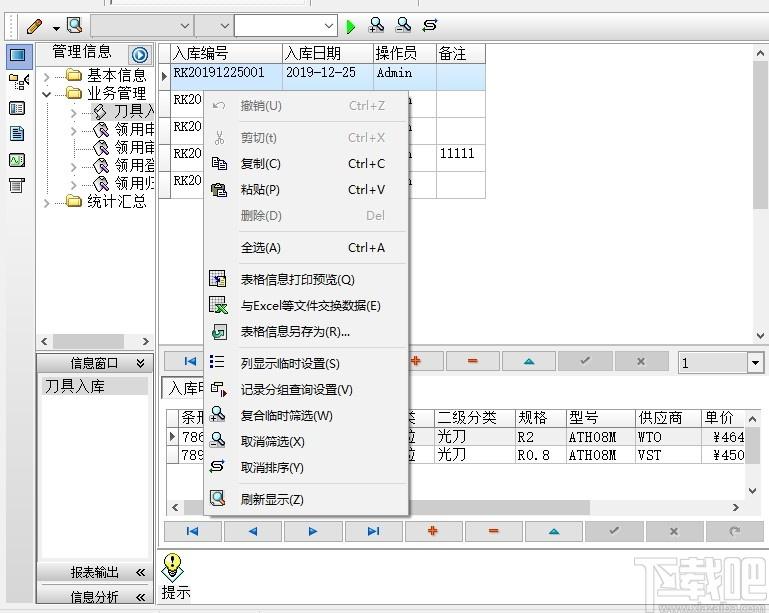Click the cancel sort toolbar icon
This screenshot has height=613, width=769.
pos(430,26)
